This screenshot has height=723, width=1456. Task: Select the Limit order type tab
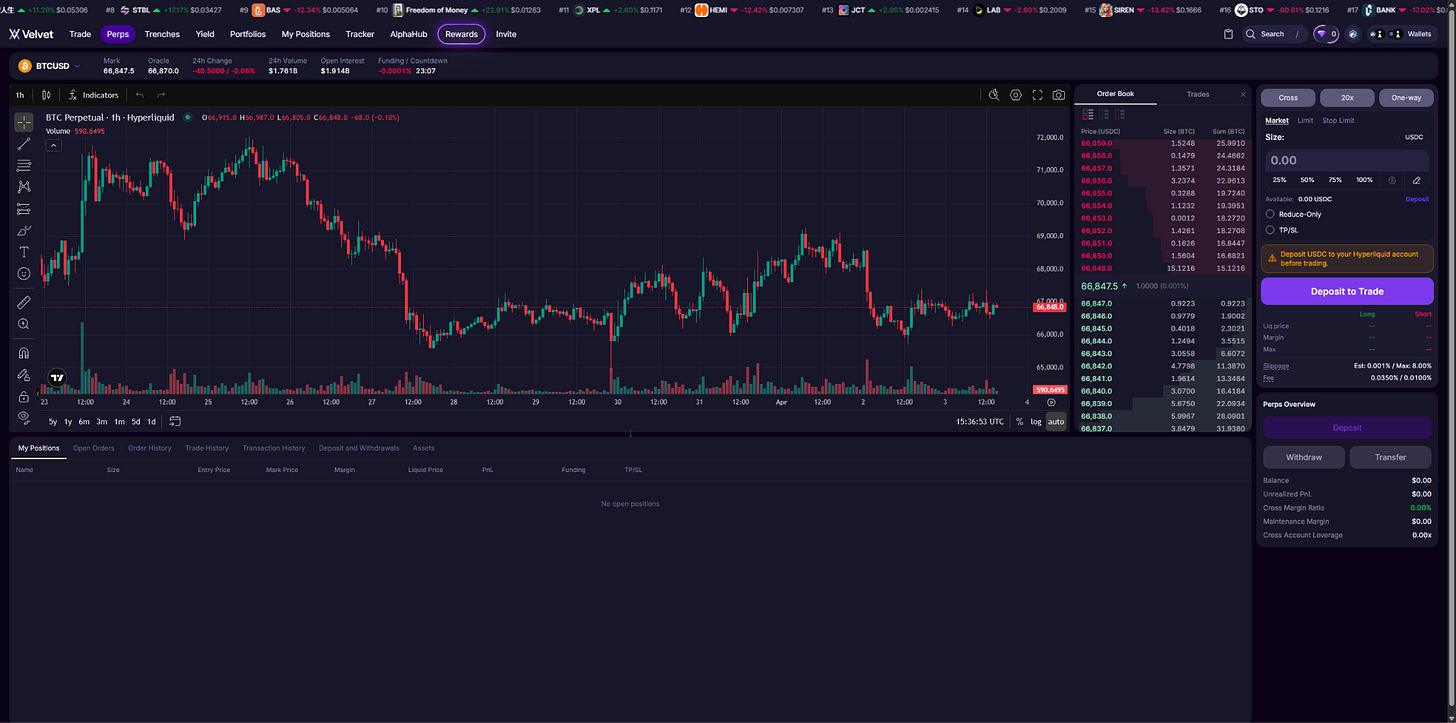1305,120
